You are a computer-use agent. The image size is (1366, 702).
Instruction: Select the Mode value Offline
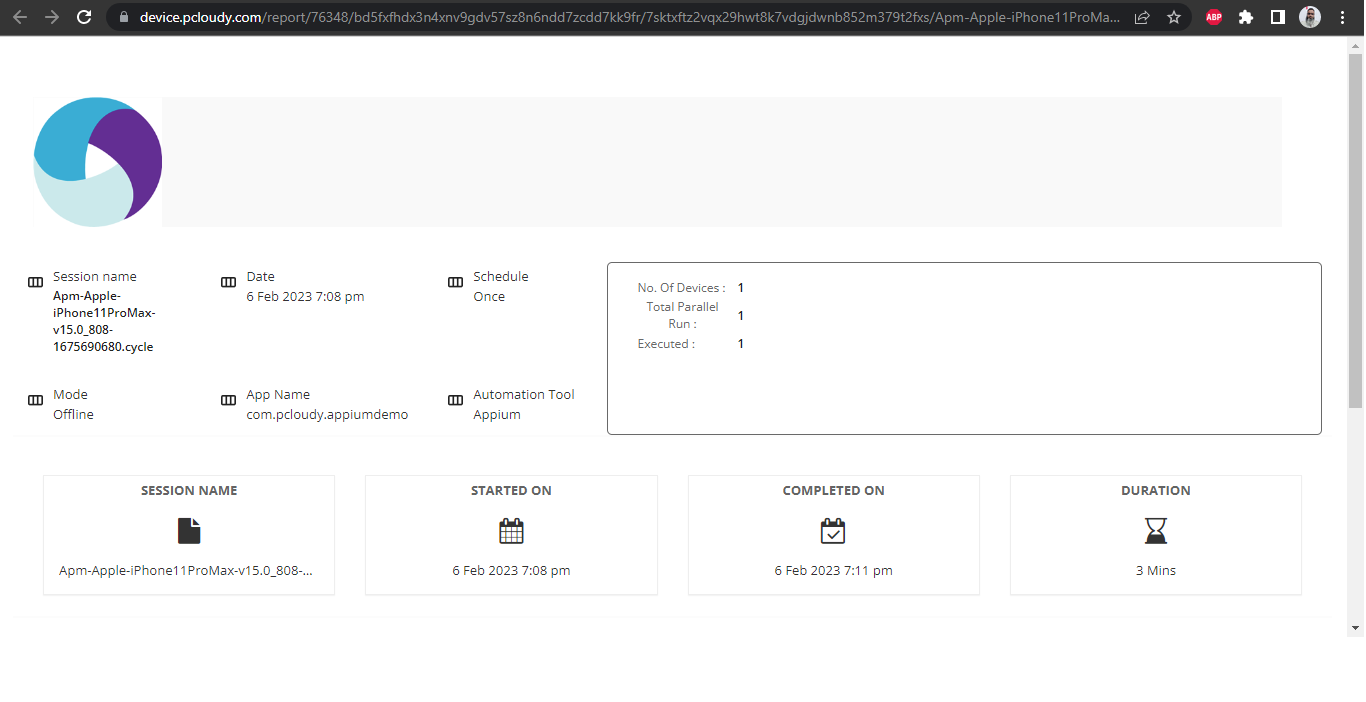(x=73, y=415)
